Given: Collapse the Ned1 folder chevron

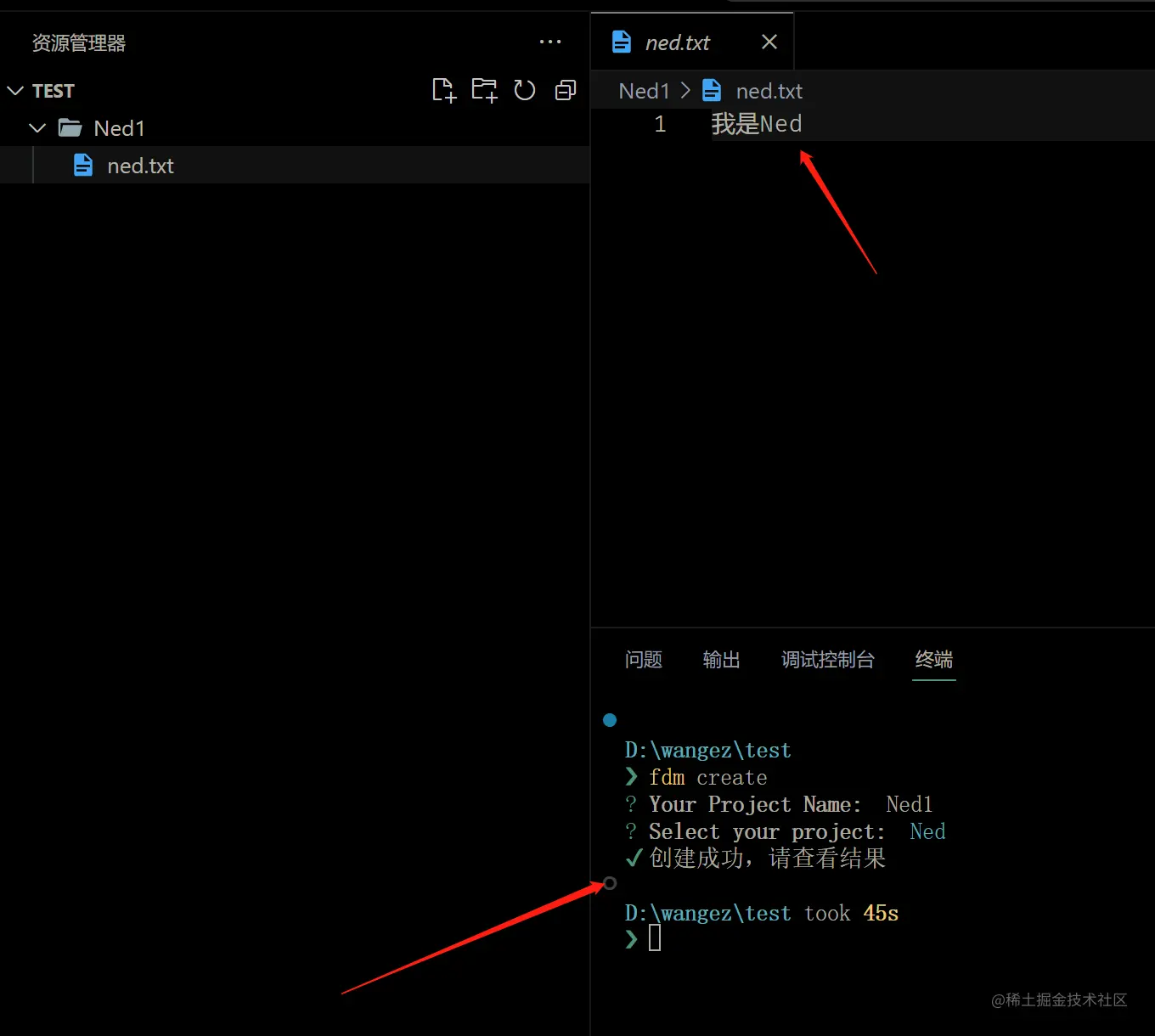Looking at the screenshot, I should [37, 128].
